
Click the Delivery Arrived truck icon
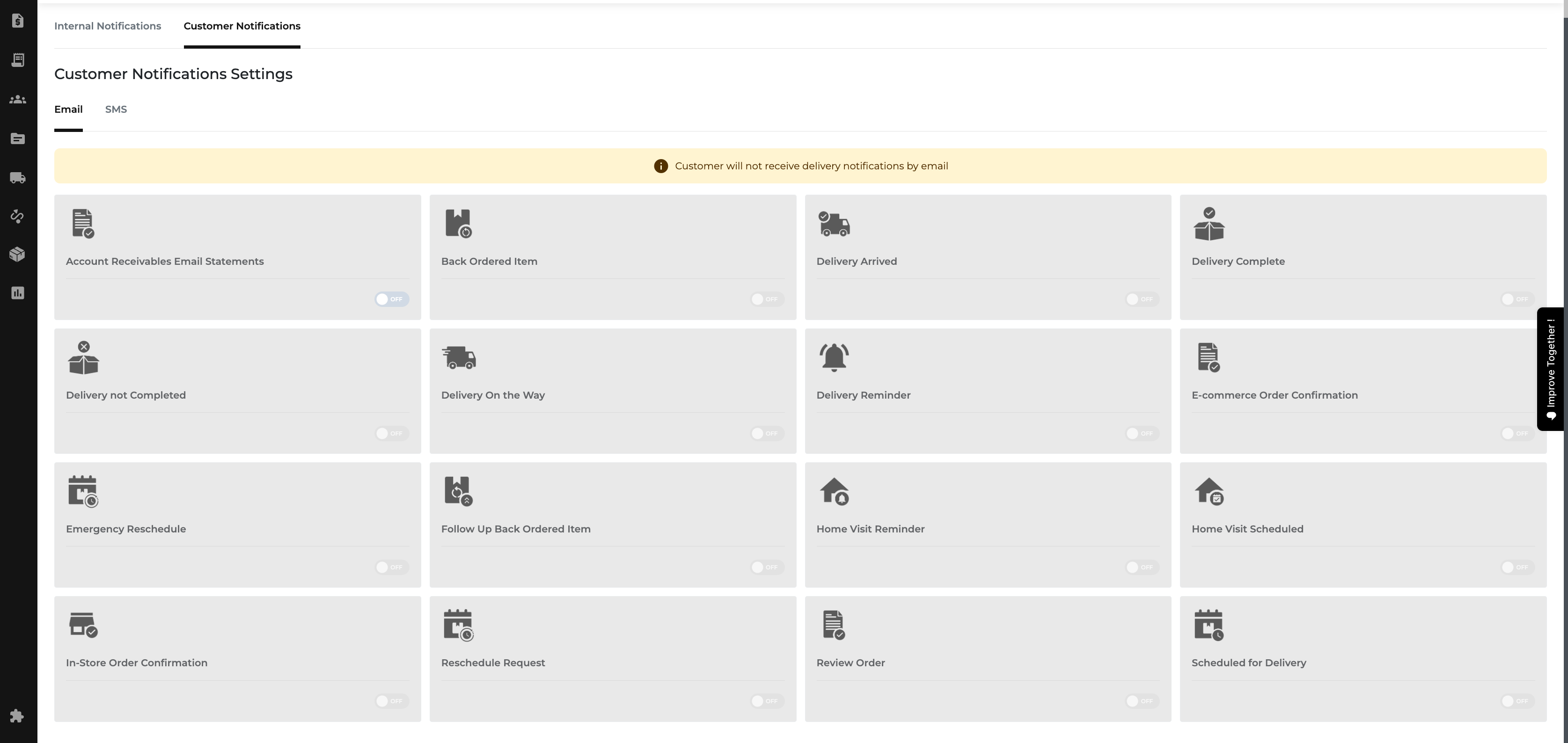pos(834,224)
